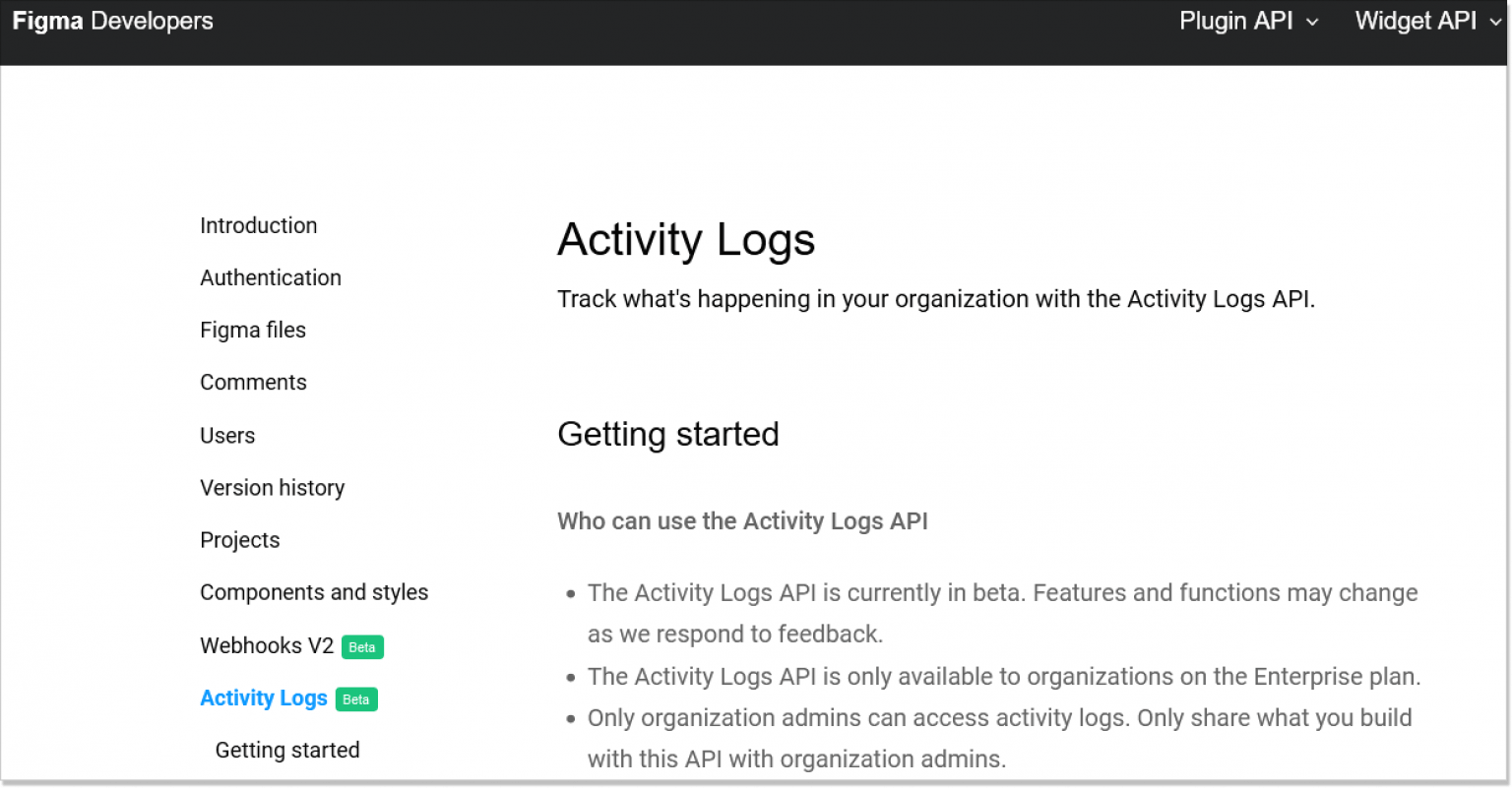1512x788 pixels.
Task: Select Figma files in the sidebar
Action: (253, 330)
